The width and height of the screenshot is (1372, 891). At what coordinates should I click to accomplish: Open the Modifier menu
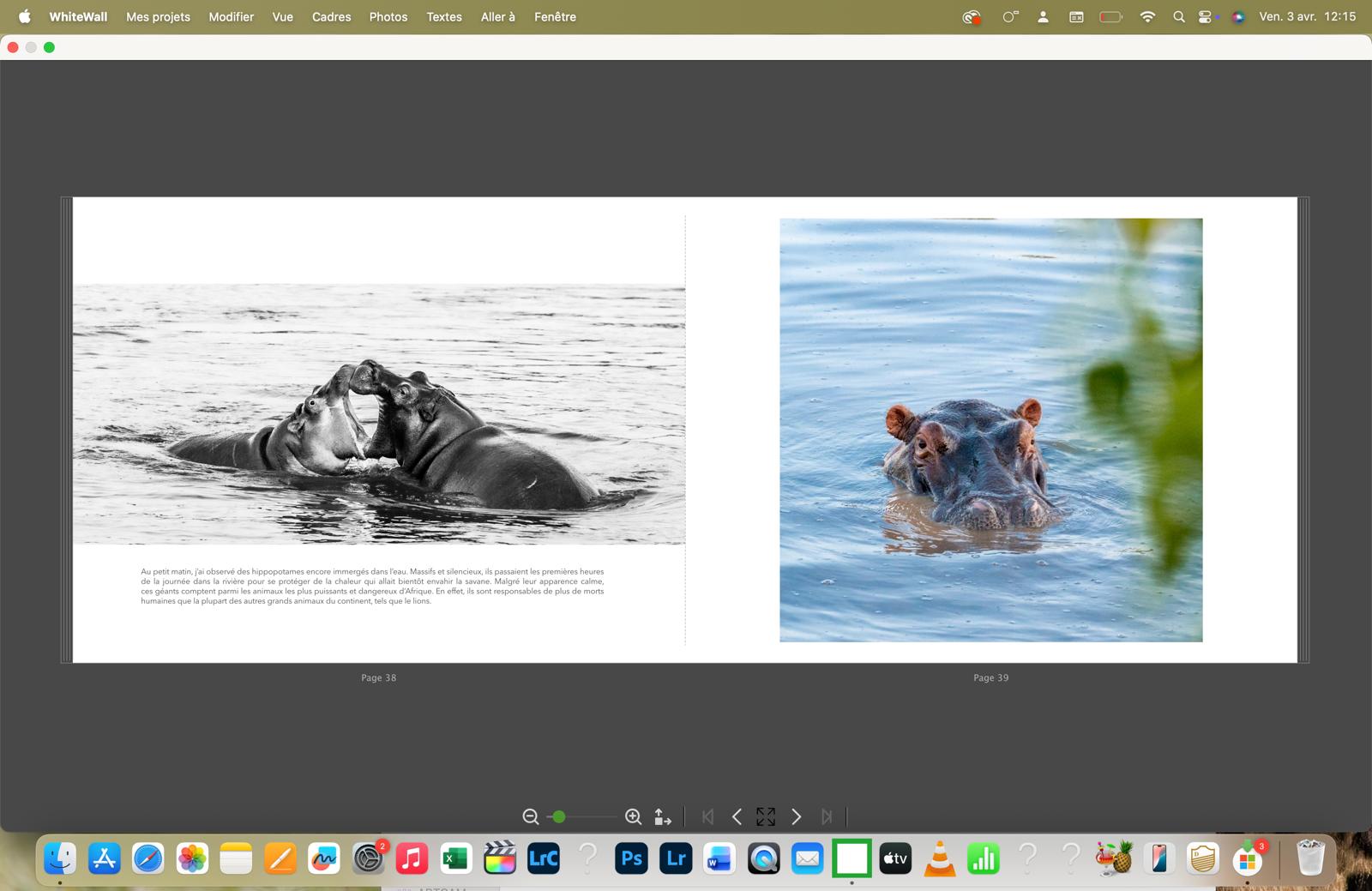231,16
